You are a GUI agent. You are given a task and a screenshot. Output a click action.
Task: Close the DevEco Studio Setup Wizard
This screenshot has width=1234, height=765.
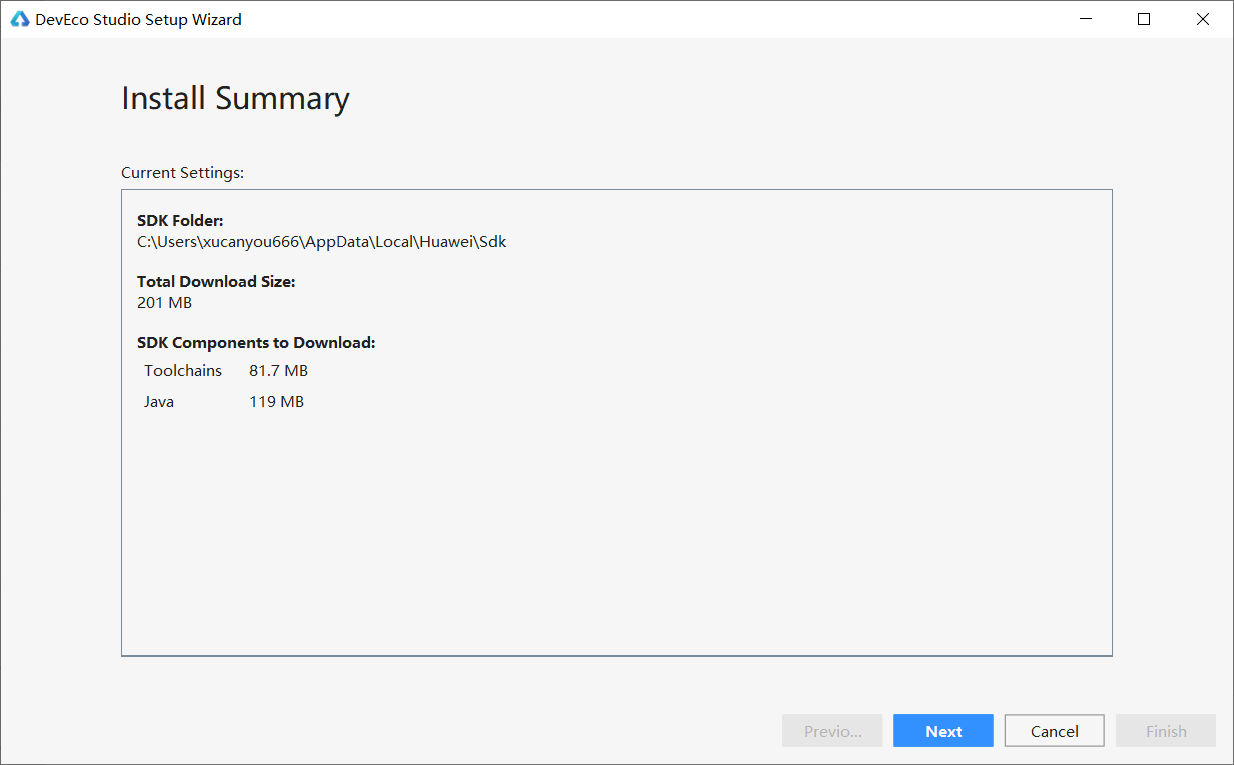point(1203,19)
